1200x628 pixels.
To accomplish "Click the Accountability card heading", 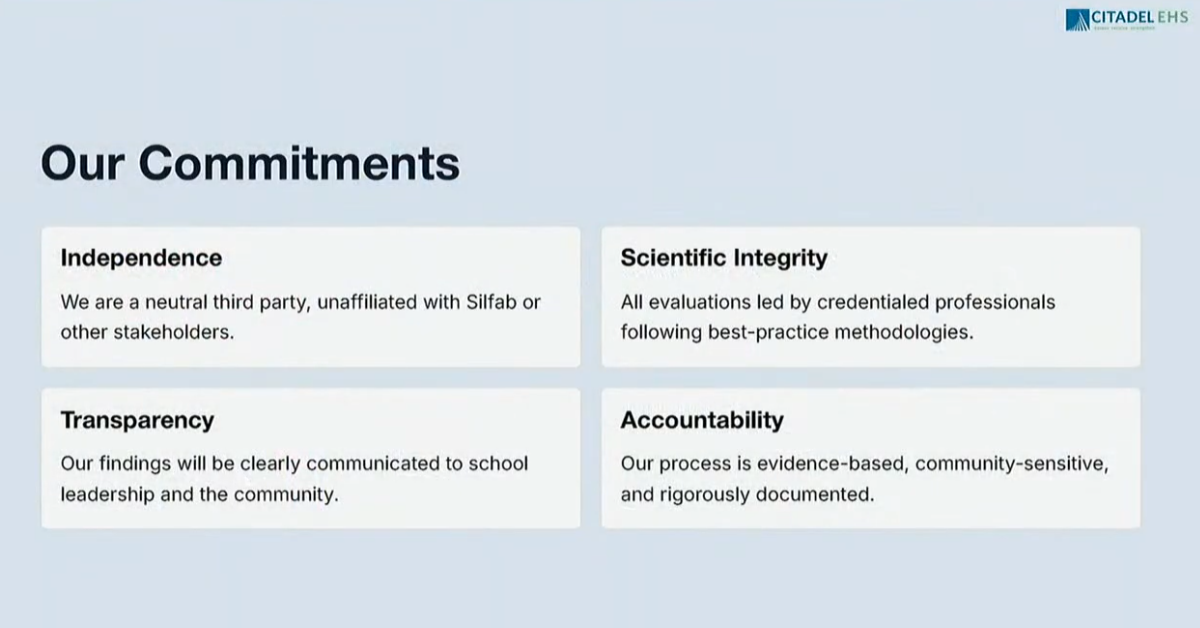I will (x=702, y=420).
